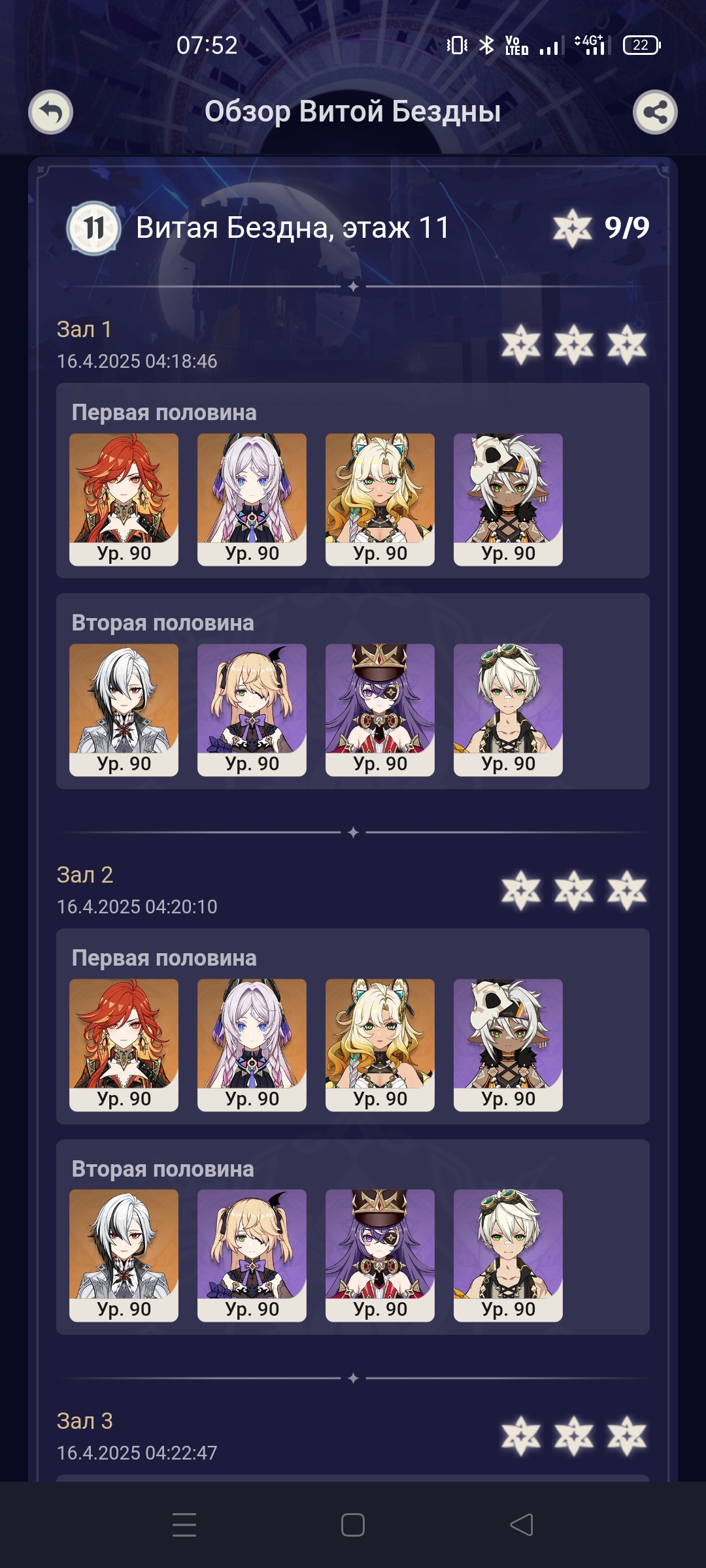Select eyepatch blonde character in Зал 1 second half
The height and width of the screenshot is (1568, 706).
point(252,710)
